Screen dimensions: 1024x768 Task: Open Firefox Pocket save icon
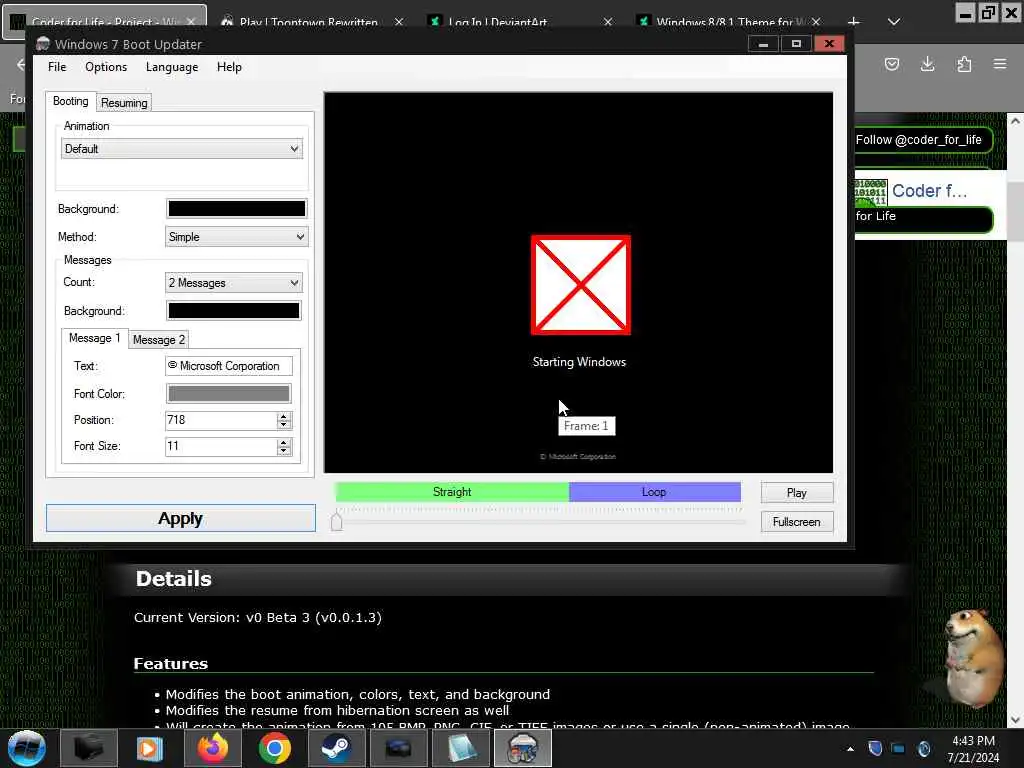(891, 64)
